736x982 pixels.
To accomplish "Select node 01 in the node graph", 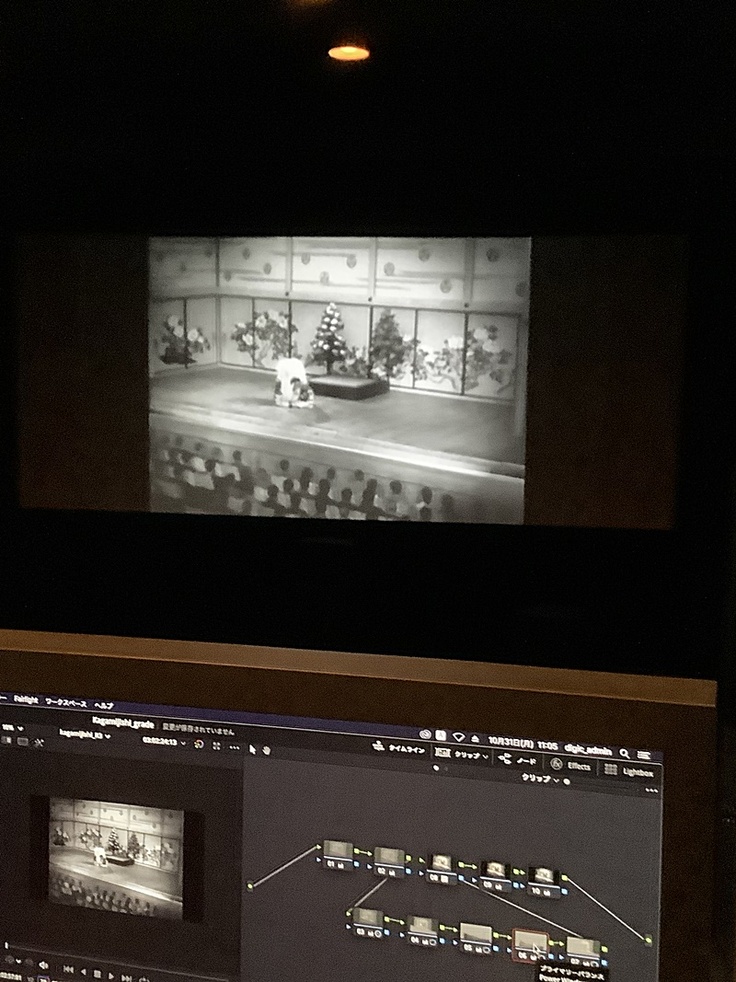I will [338, 852].
